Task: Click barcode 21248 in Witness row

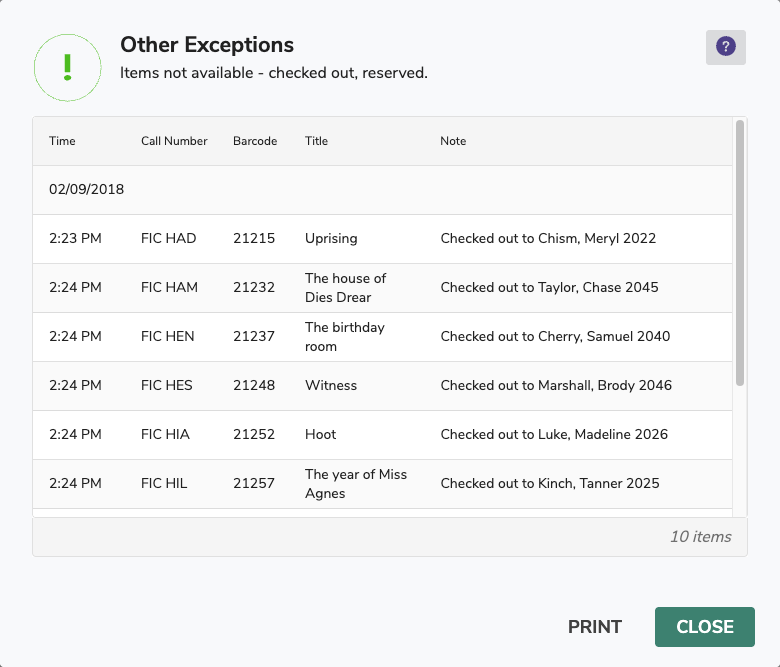Action: [254, 386]
